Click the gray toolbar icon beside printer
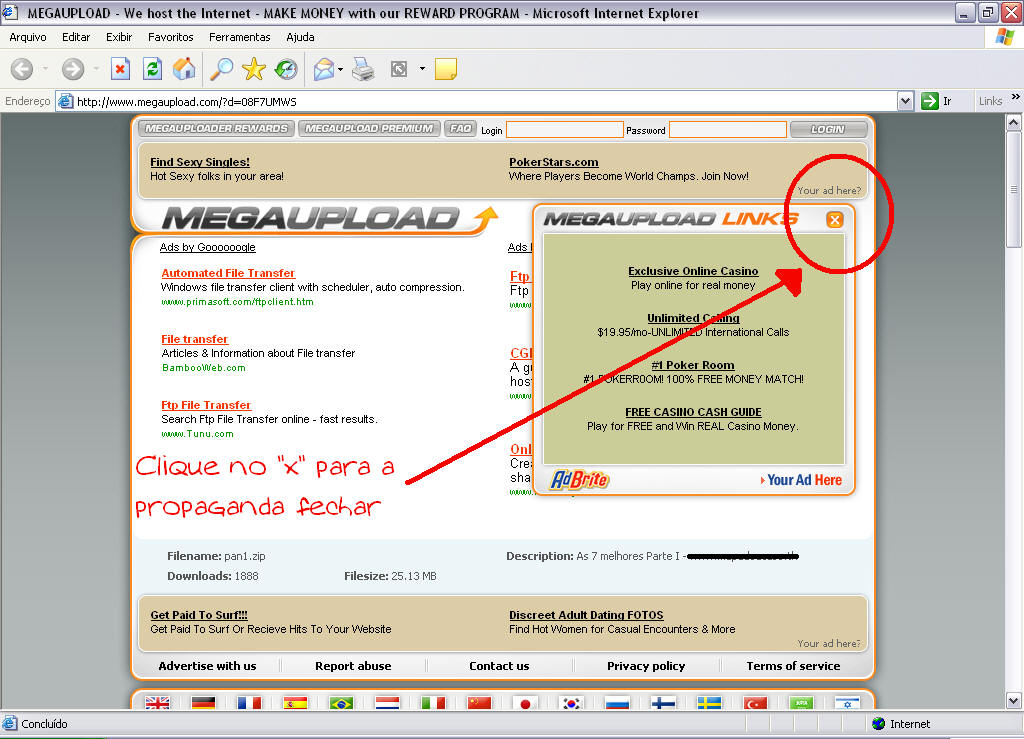 coord(398,69)
